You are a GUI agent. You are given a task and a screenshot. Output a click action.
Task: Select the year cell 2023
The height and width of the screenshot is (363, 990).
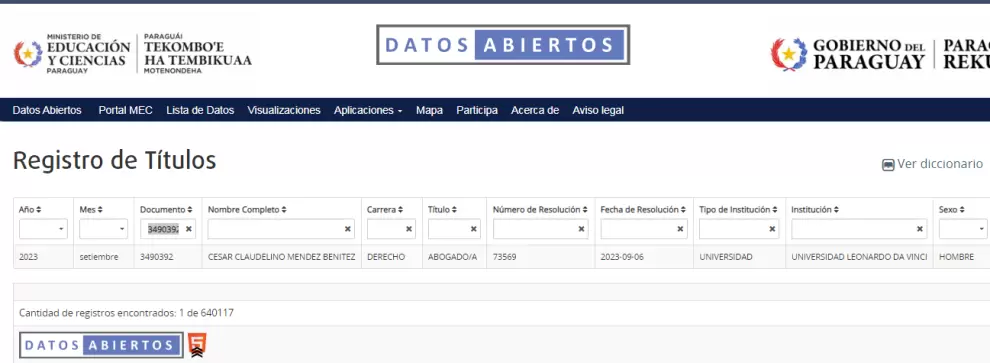pyautogui.click(x=44, y=258)
